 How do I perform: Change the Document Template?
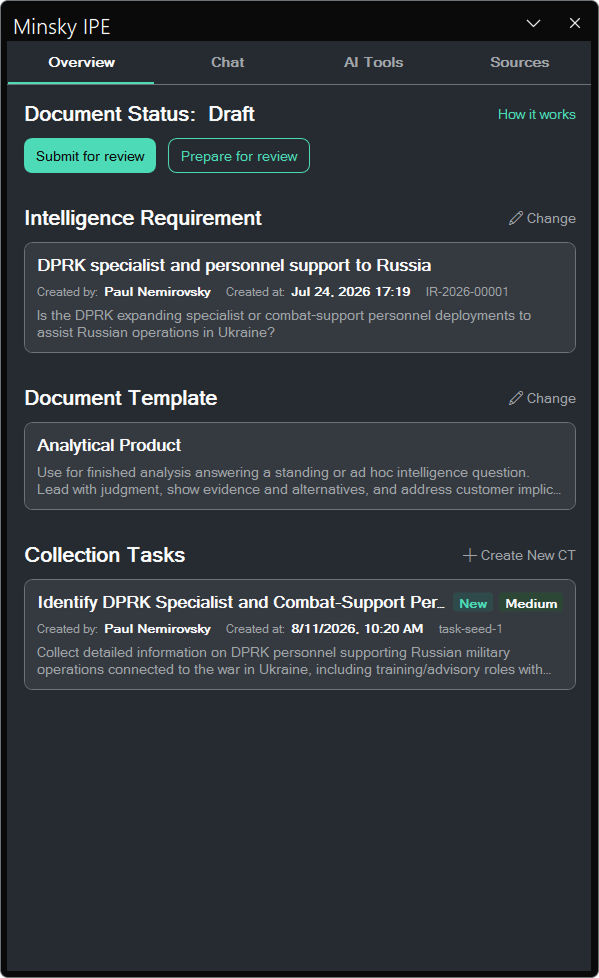[x=542, y=398]
